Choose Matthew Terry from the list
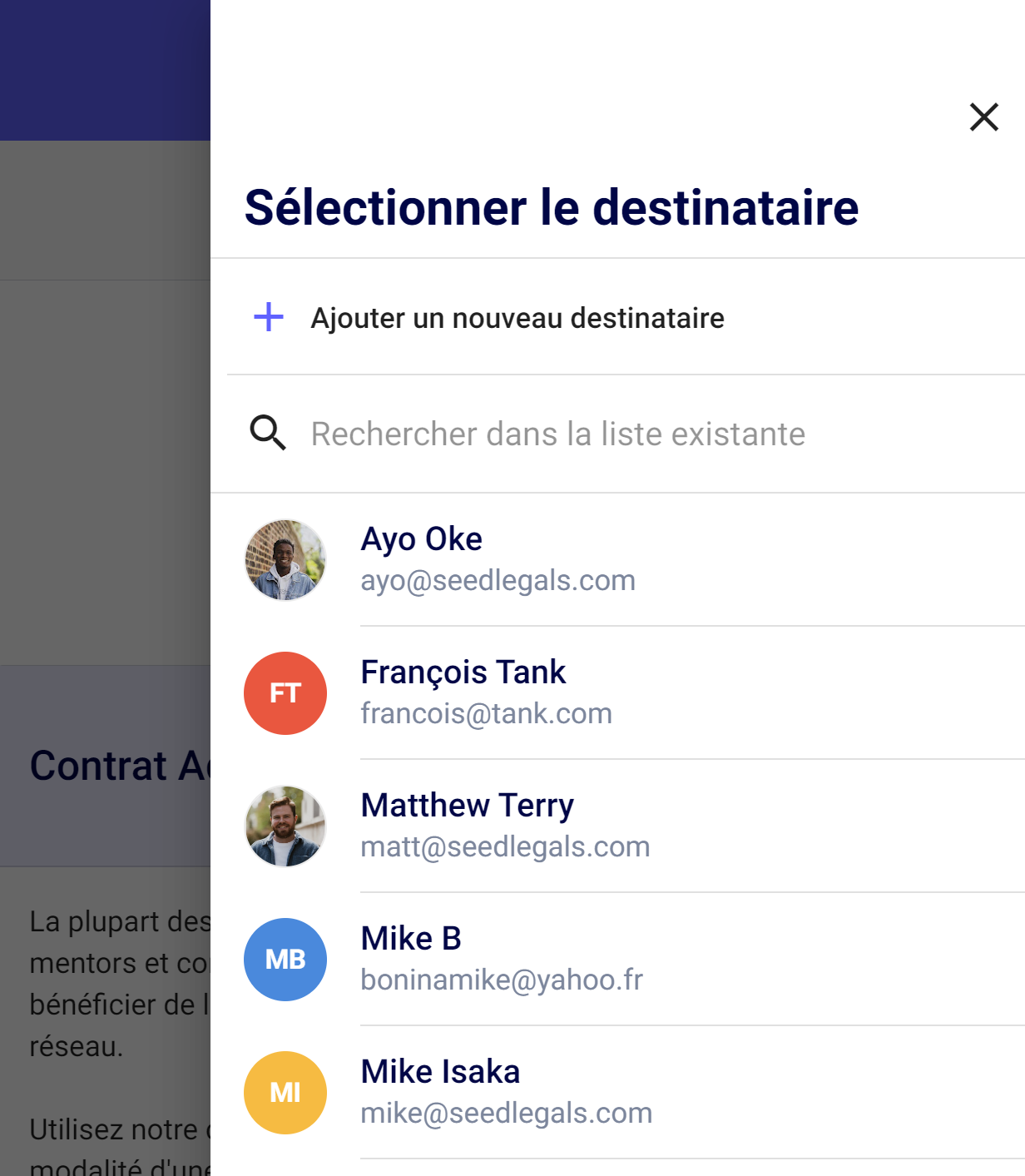1025x1176 pixels. pyautogui.click(x=467, y=806)
